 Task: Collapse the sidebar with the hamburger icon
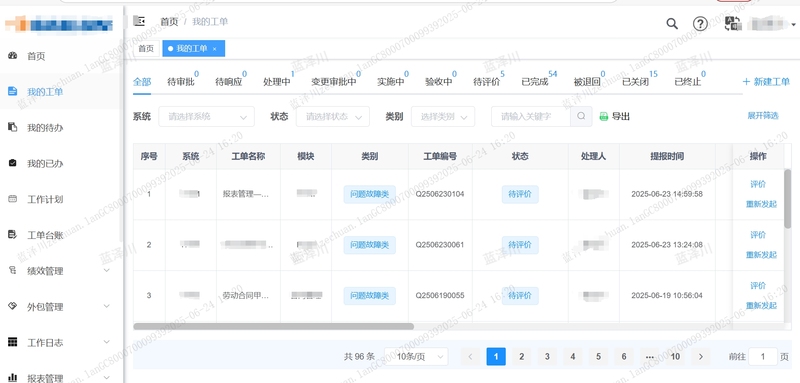(139, 21)
